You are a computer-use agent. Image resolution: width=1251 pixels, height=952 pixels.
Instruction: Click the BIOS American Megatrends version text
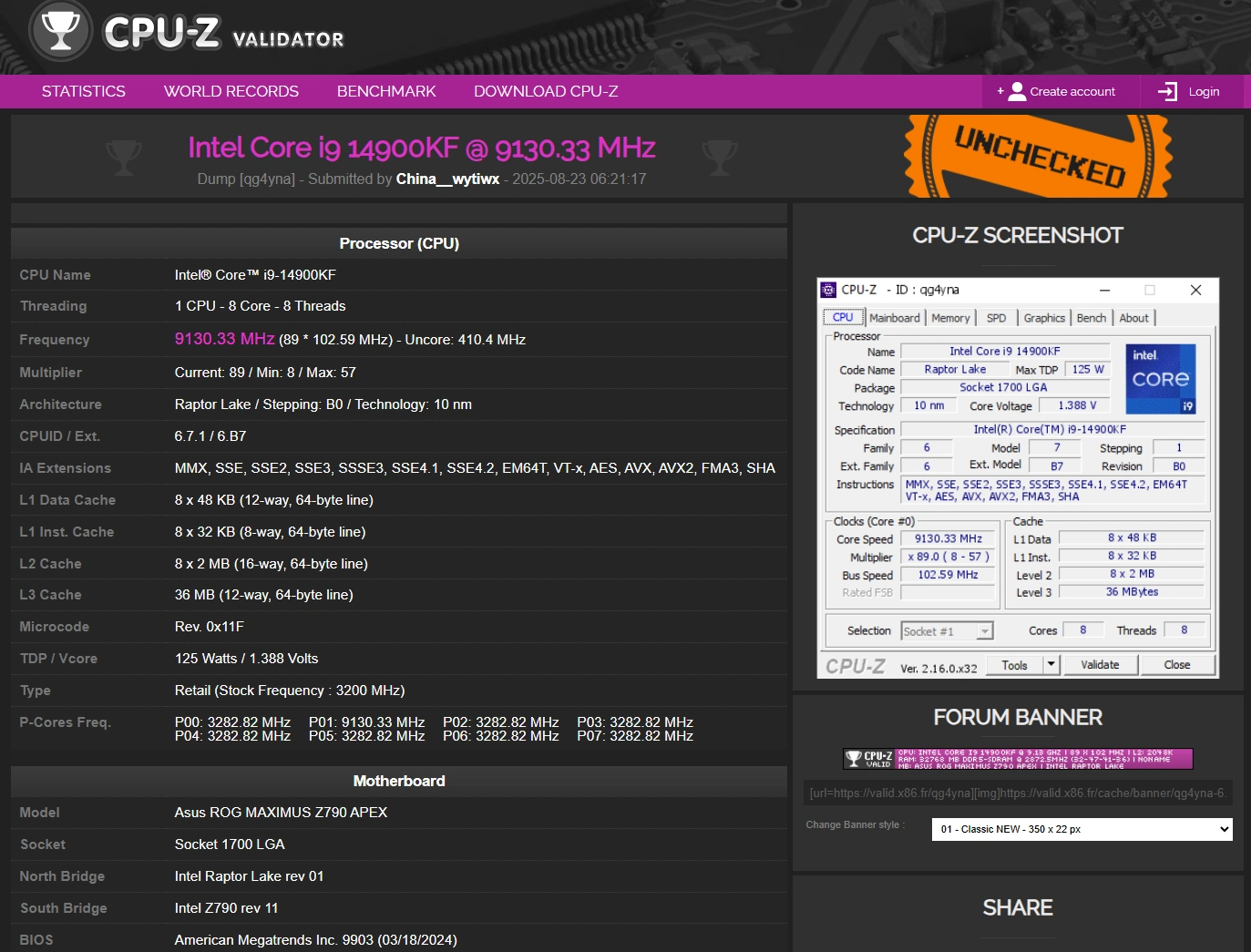(315, 940)
